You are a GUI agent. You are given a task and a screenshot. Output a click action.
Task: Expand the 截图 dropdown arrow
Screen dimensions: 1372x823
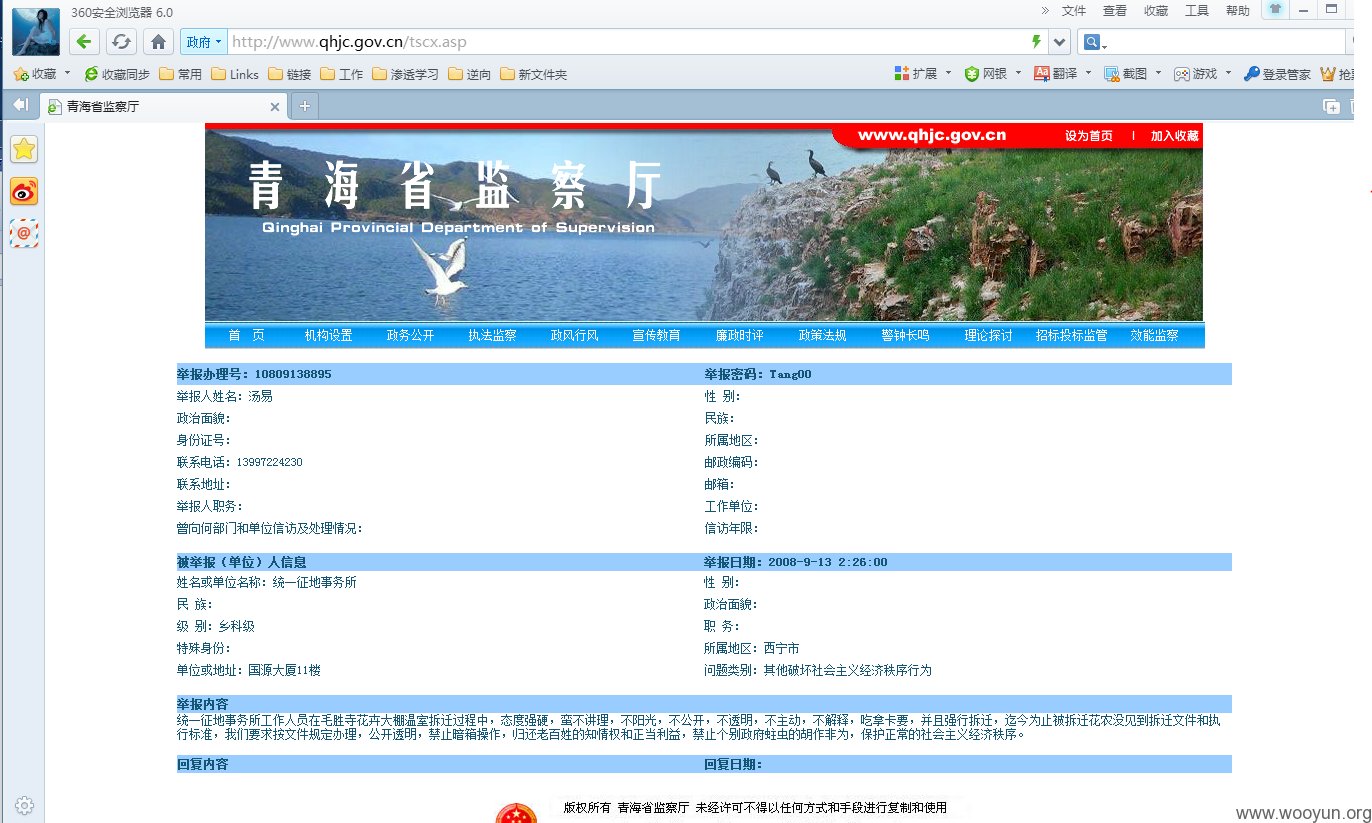(x=1158, y=73)
